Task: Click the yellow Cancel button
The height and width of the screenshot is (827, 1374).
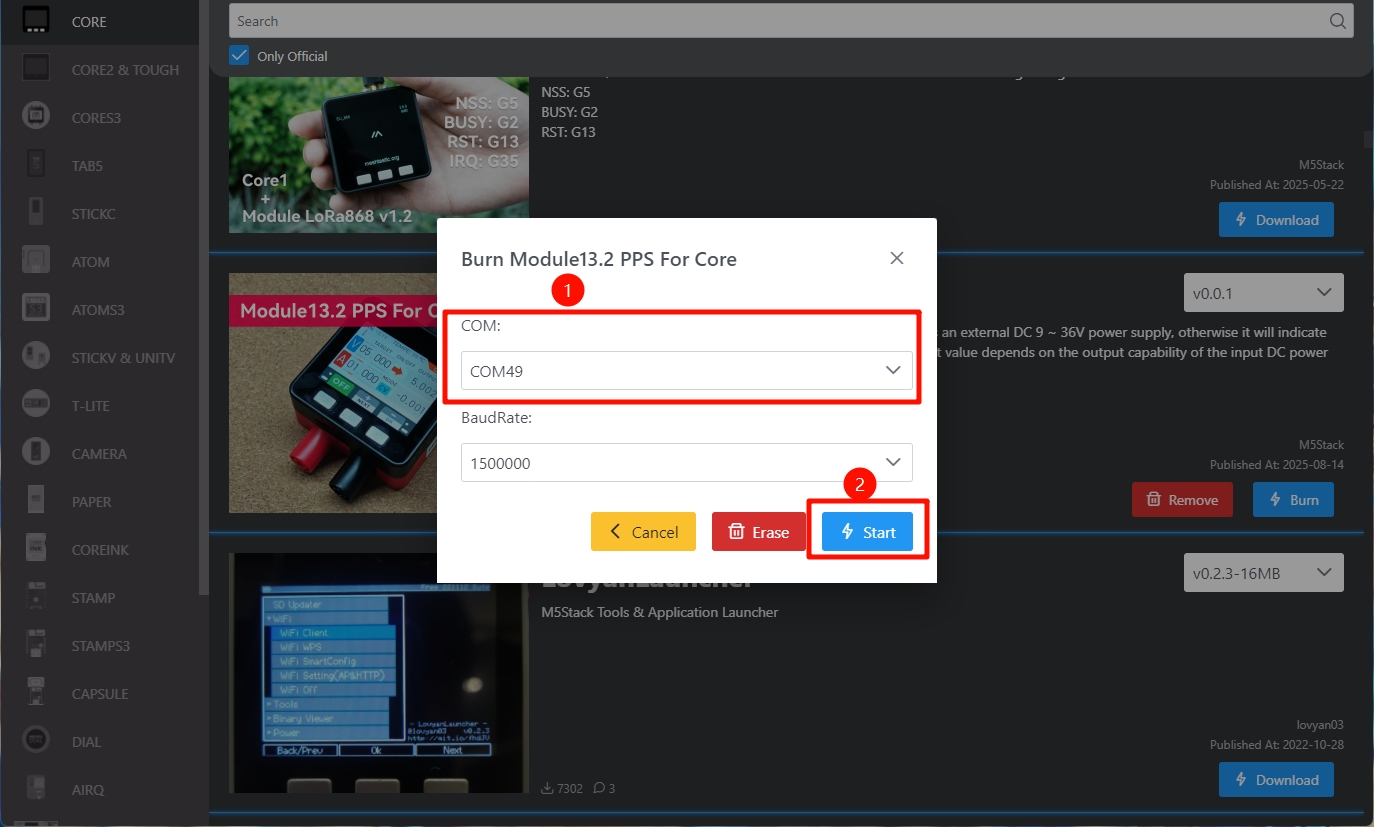Action: coord(643,532)
